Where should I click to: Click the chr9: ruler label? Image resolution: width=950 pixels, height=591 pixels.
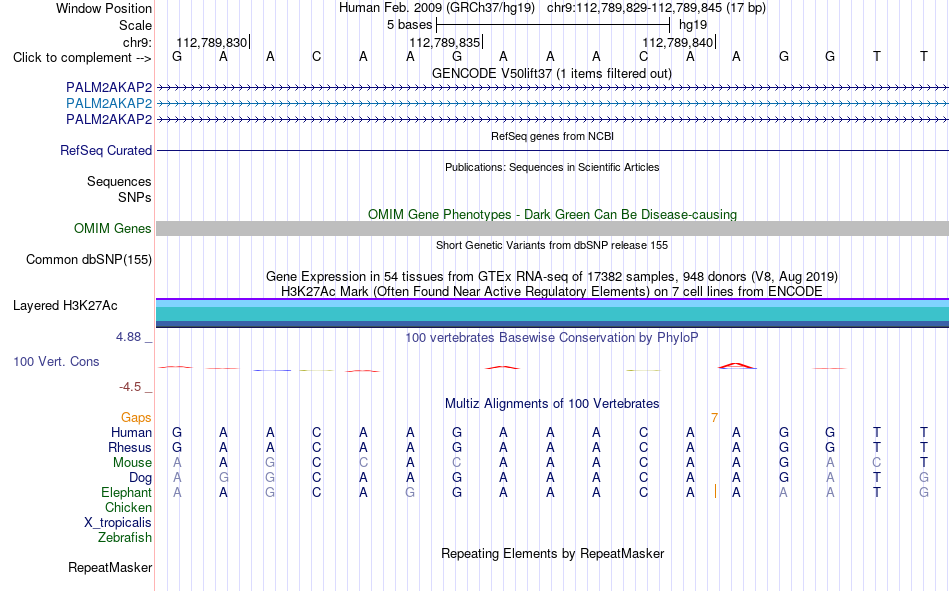137,42
